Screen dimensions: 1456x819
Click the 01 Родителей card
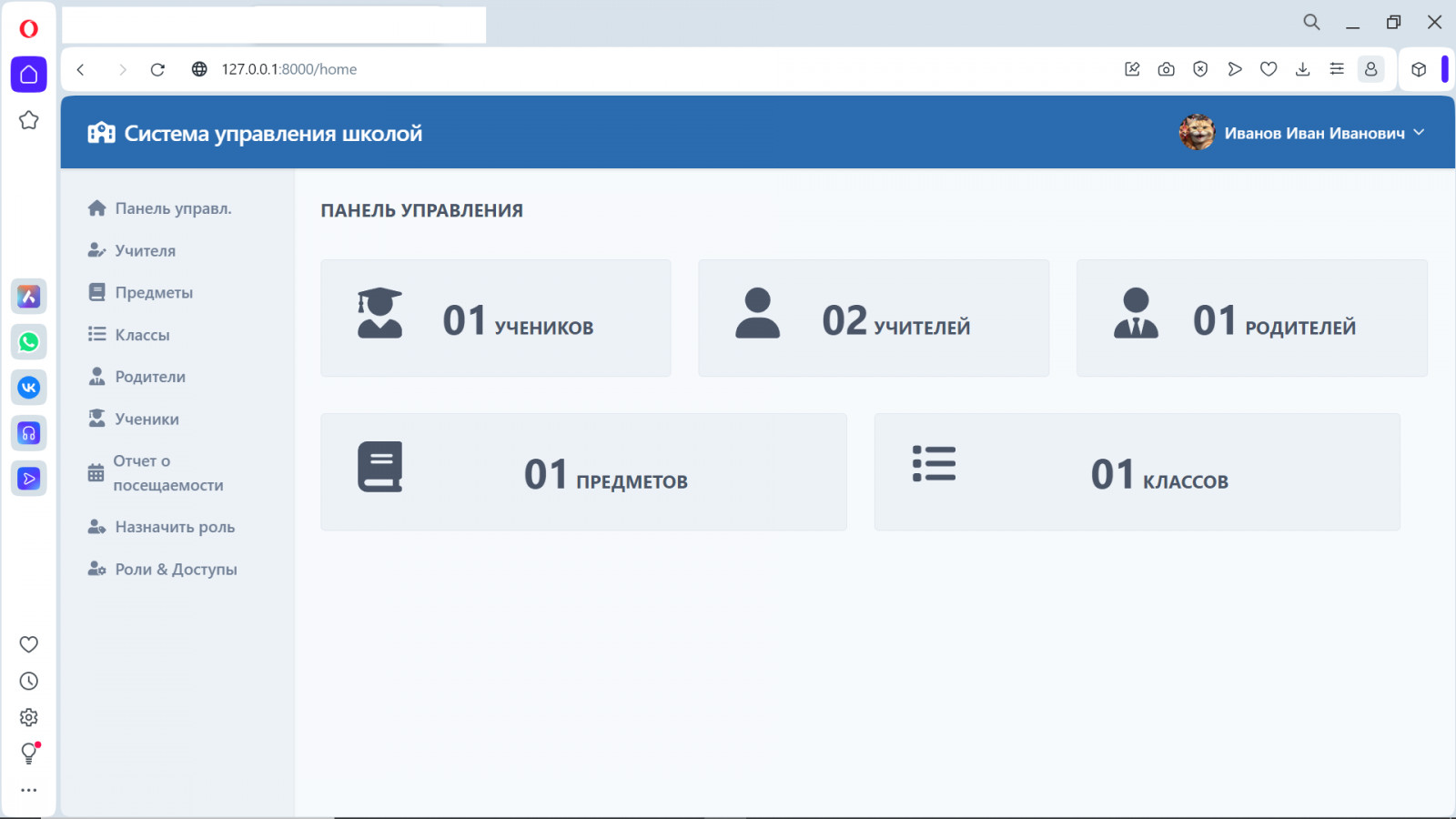pyautogui.click(x=1252, y=318)
